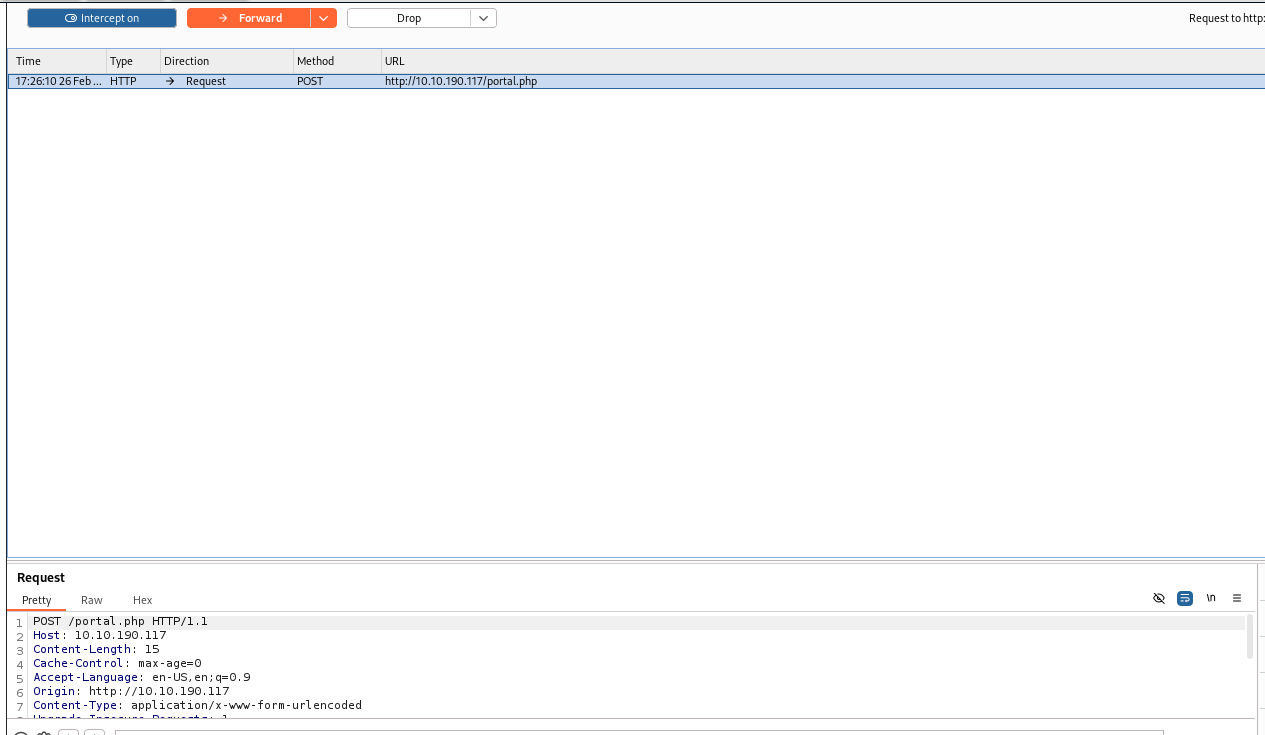Open the Forward button dropdown arrow
This screenshot has width=1265, height=735.
tap(323, 18)
